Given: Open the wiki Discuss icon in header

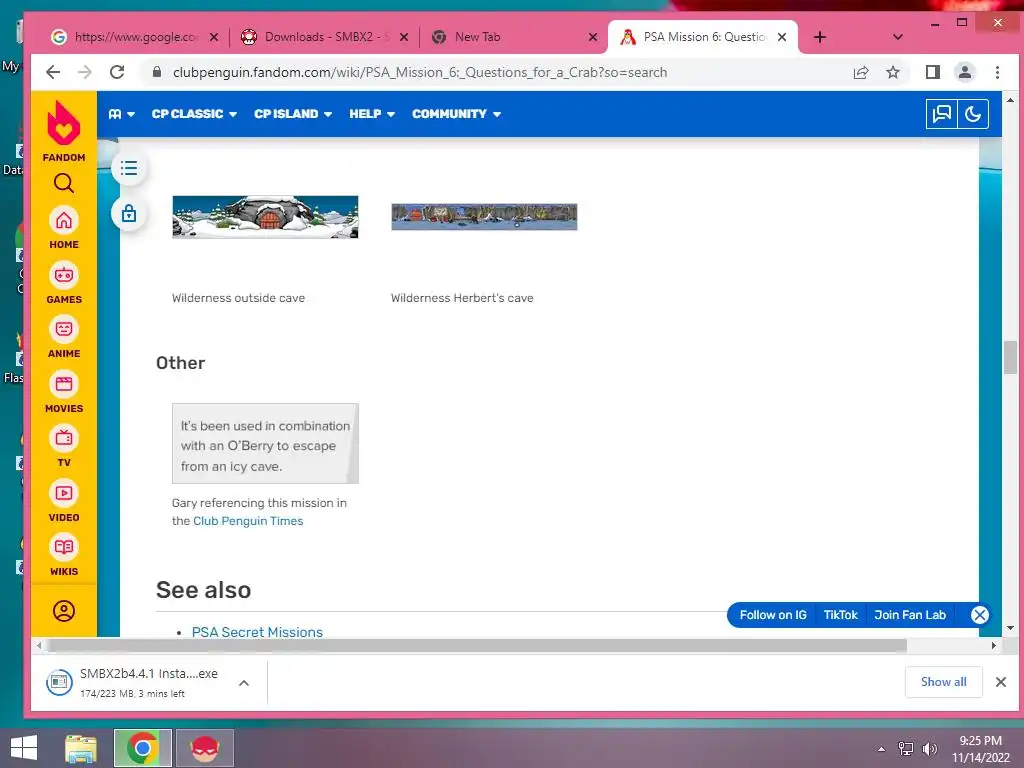Looking at the screenshot, I should 942,114.
